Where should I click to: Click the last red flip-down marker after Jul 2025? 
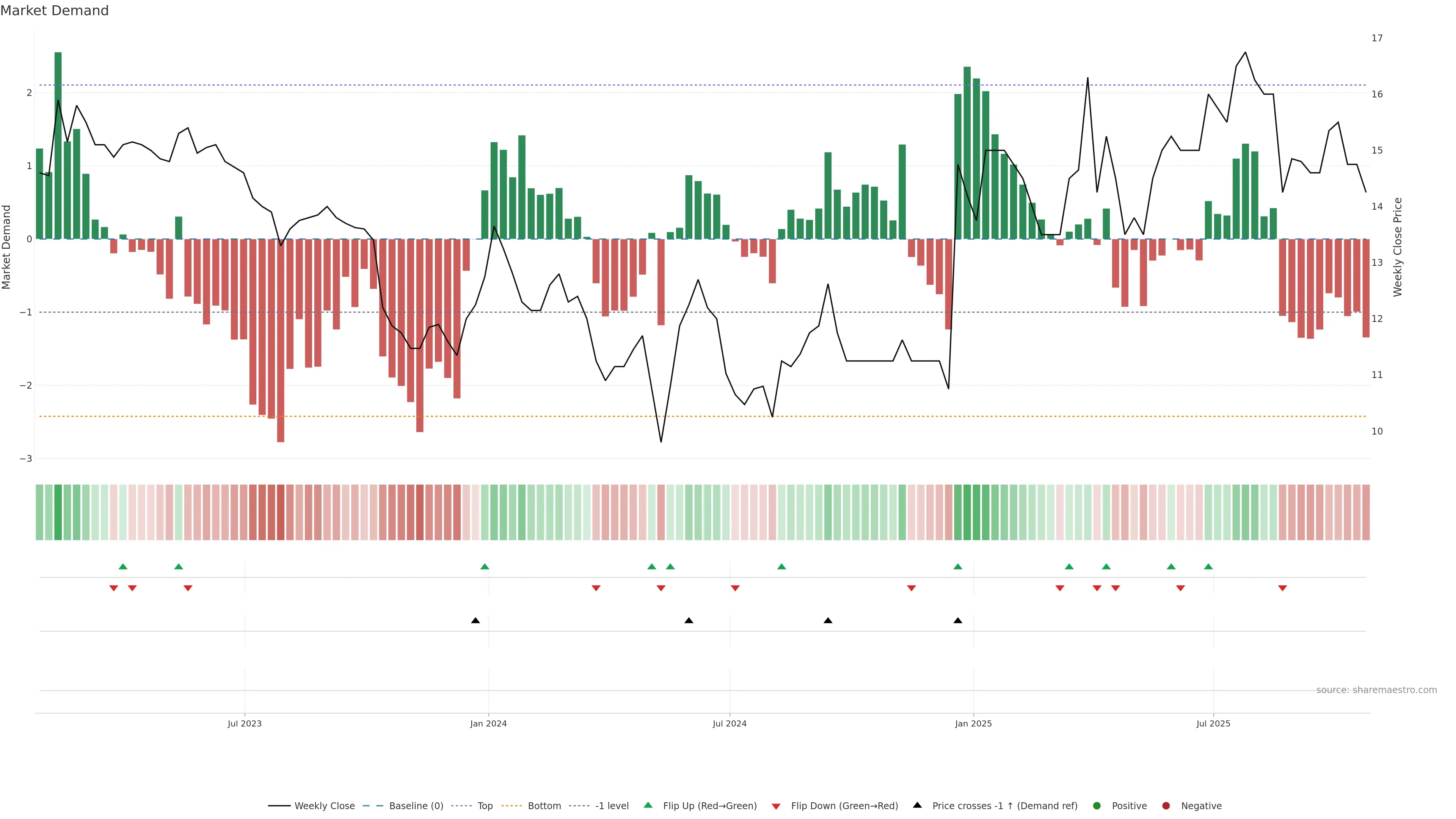[1282, 588]
